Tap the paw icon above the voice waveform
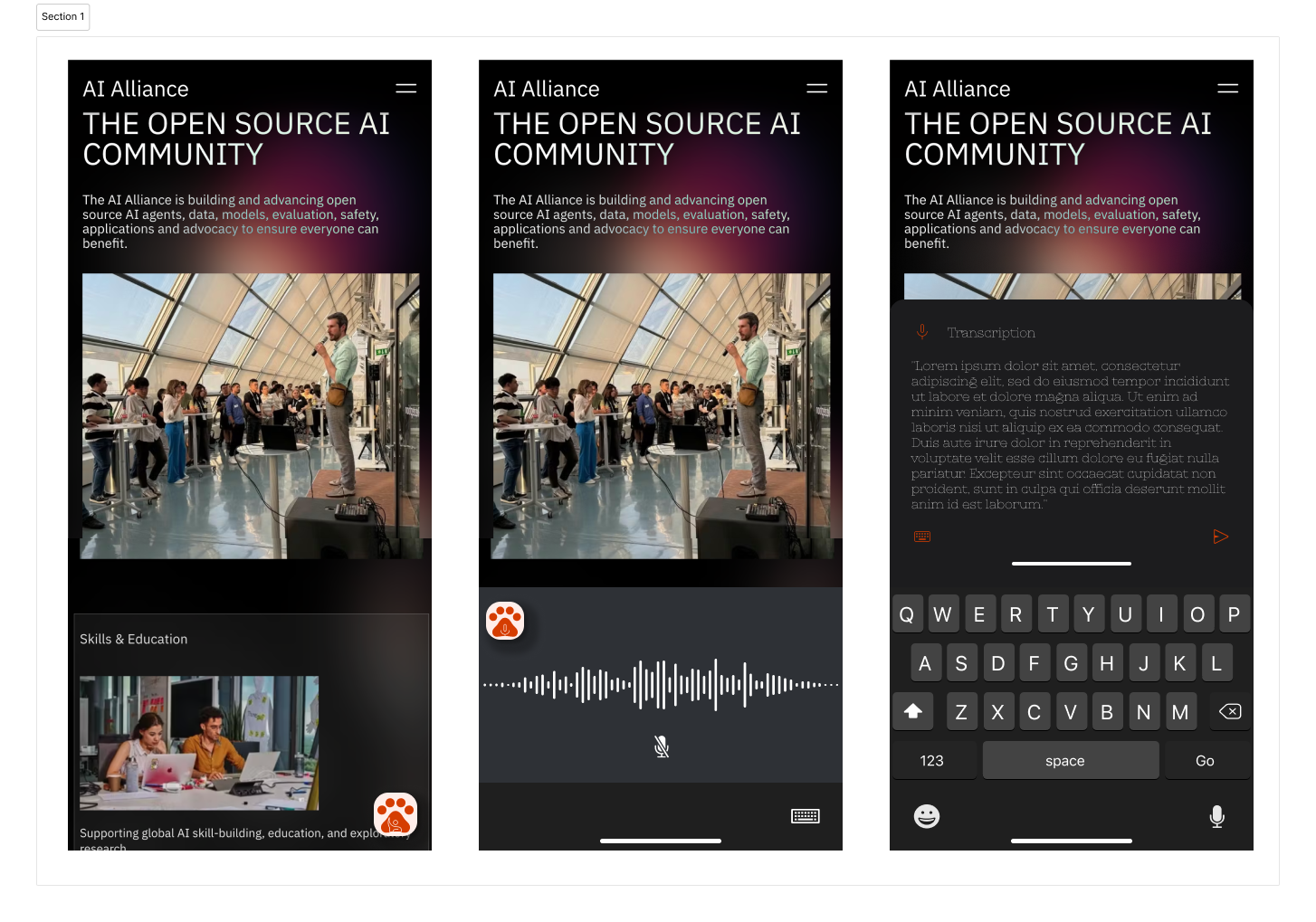The image size is (1316, 922). (505, 621)
